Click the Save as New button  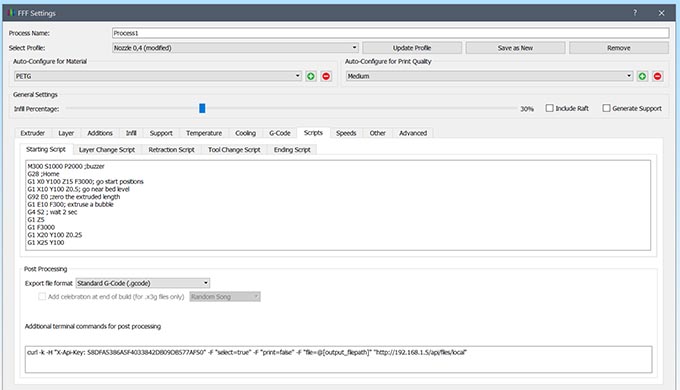click(x=515, y=48)
